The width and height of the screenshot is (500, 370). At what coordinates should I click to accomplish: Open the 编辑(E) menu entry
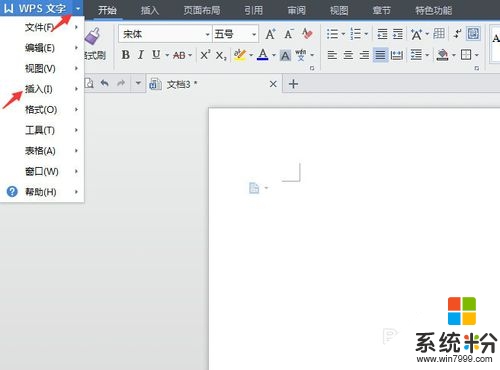[42, 48]
